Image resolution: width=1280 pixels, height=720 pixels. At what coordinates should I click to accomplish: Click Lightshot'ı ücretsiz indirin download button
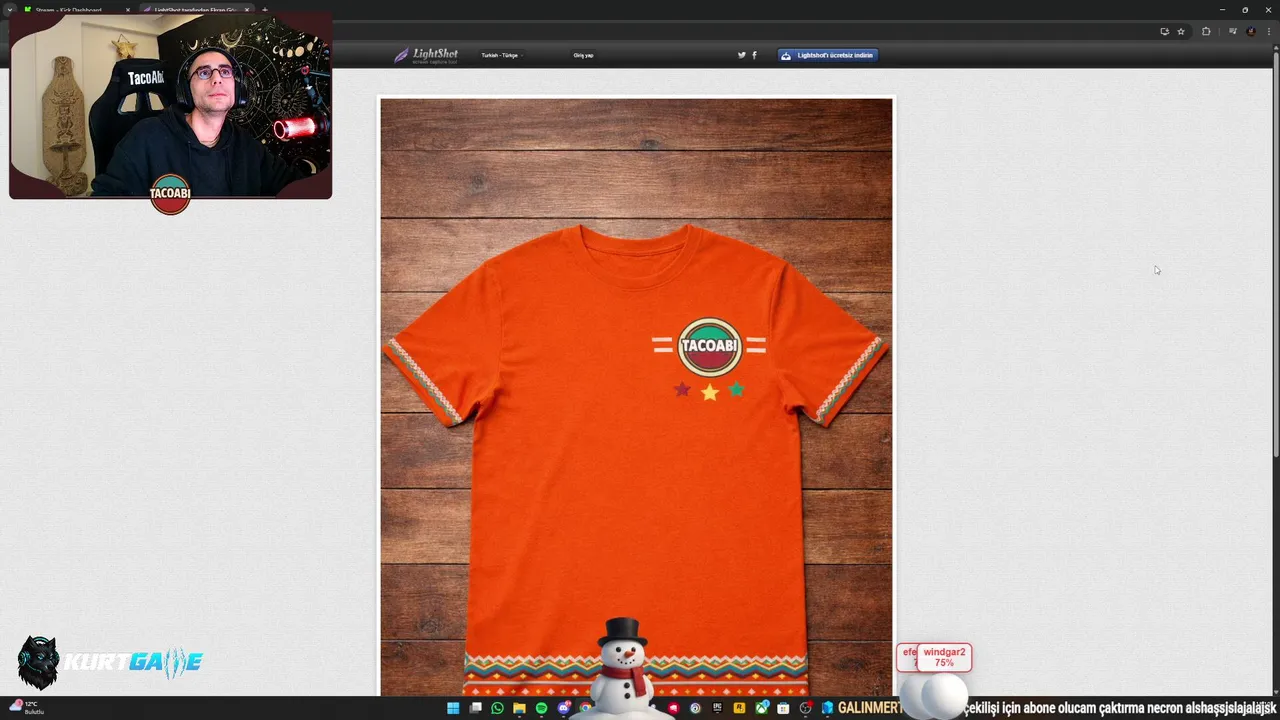[x=828, y=55]
